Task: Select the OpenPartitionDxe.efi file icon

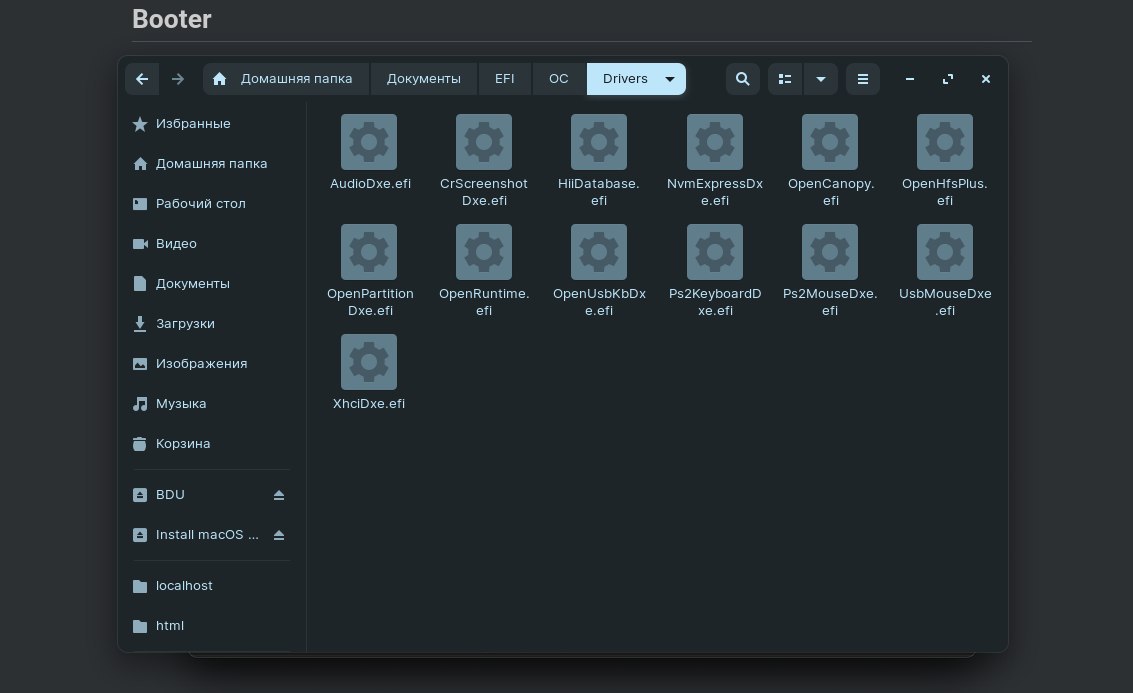Action: tap(369, 251)
